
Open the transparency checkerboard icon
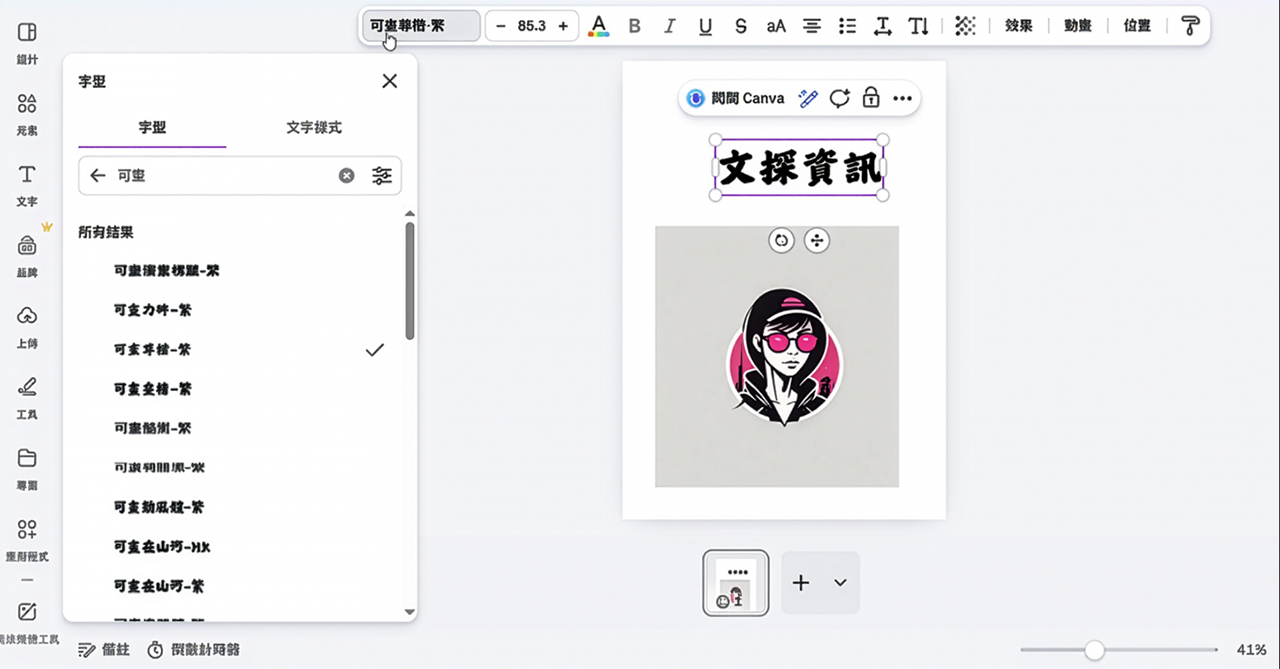[x=964, y=26]
